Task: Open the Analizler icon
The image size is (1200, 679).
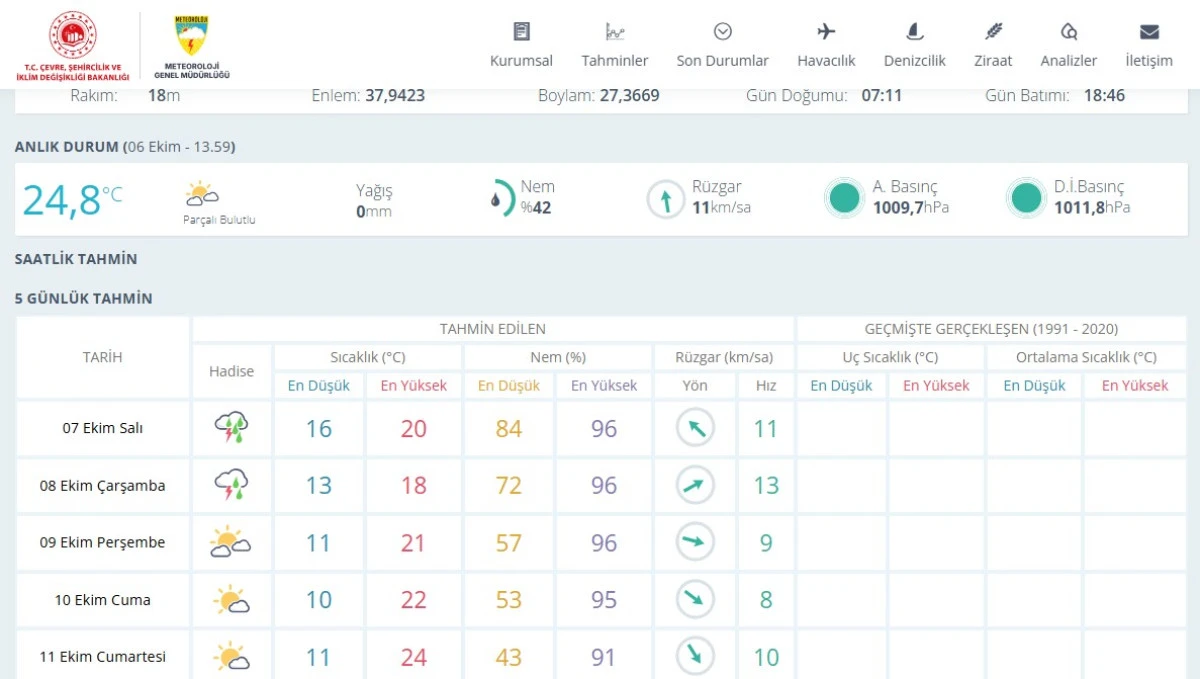Action: [1068, 31]
